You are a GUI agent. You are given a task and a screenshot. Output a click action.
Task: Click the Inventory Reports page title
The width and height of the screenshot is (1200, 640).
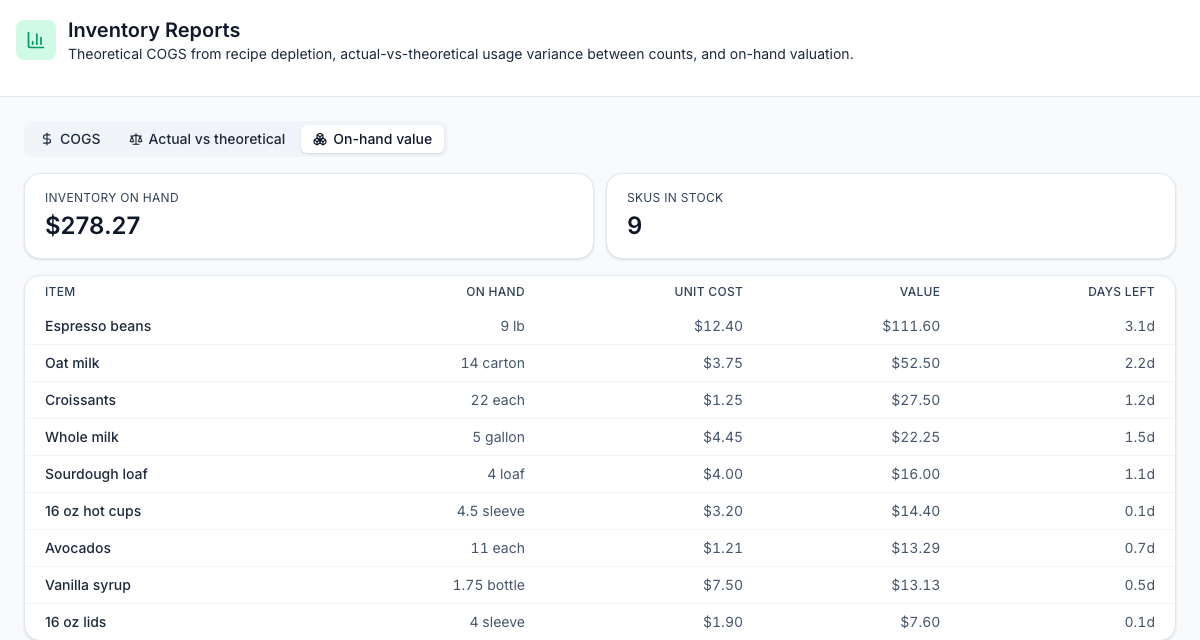pos(154,30)
